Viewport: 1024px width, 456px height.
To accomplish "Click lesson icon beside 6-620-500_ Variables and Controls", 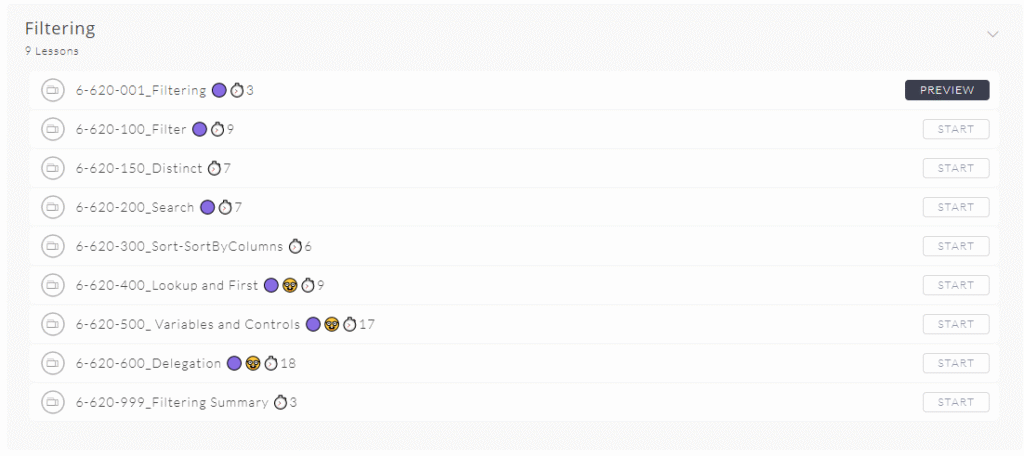I will click(x=52, y=325).
